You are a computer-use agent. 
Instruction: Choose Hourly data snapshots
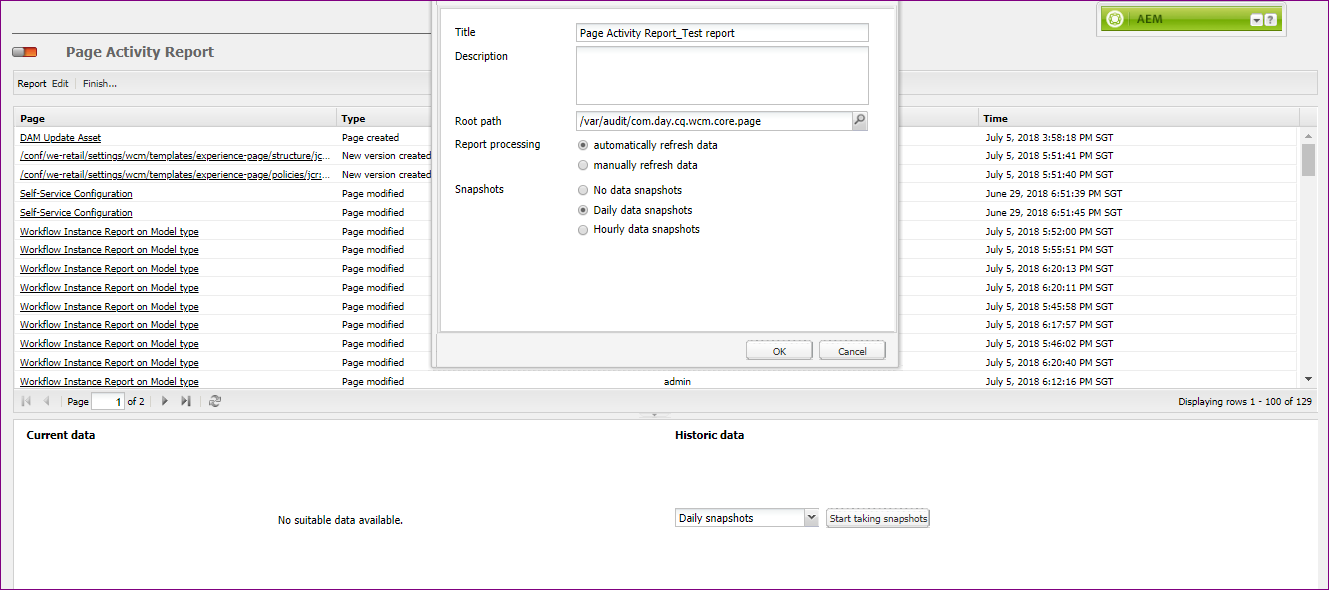[x=583, y=229]
